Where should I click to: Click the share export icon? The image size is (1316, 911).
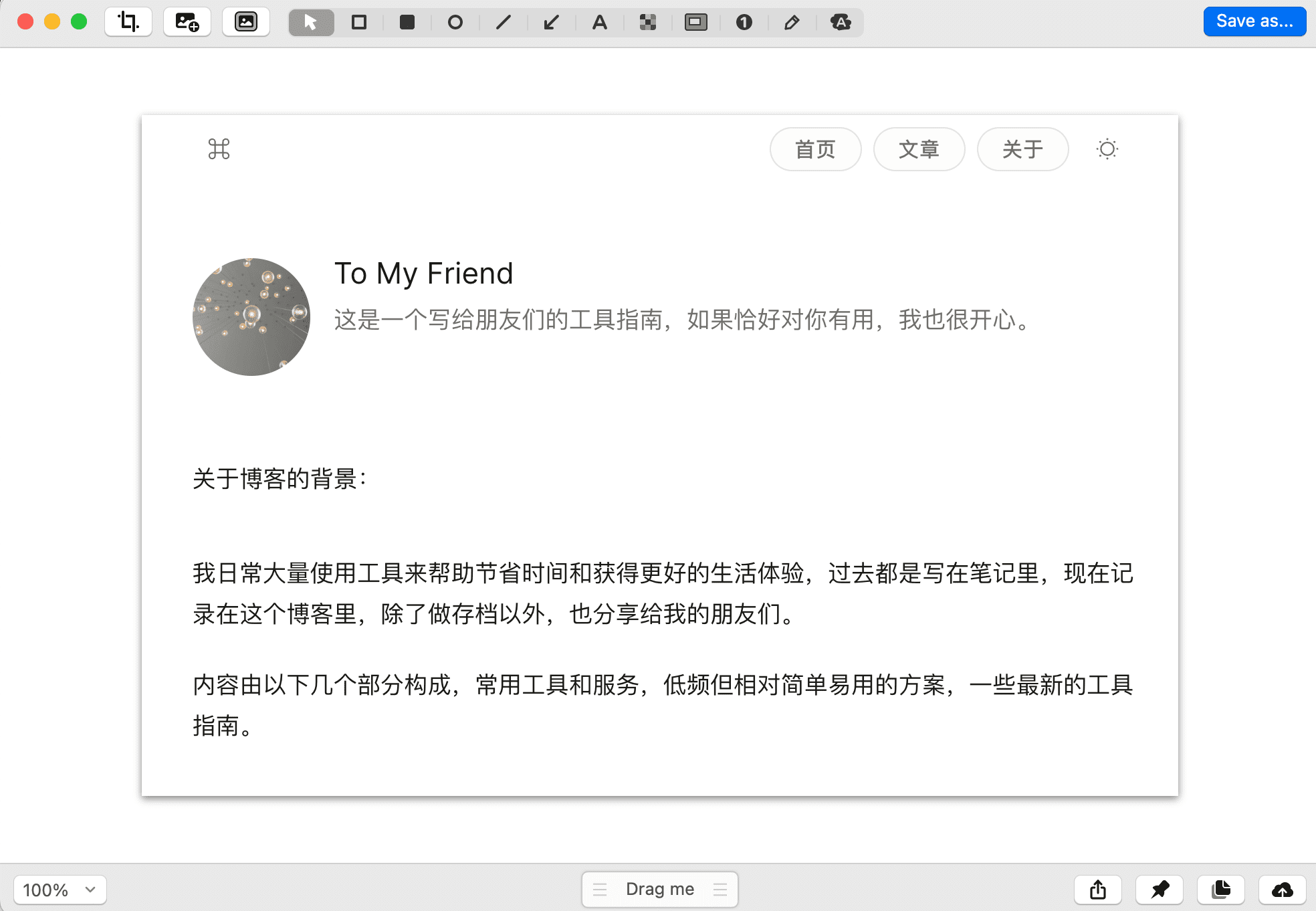pos(1098,890)
